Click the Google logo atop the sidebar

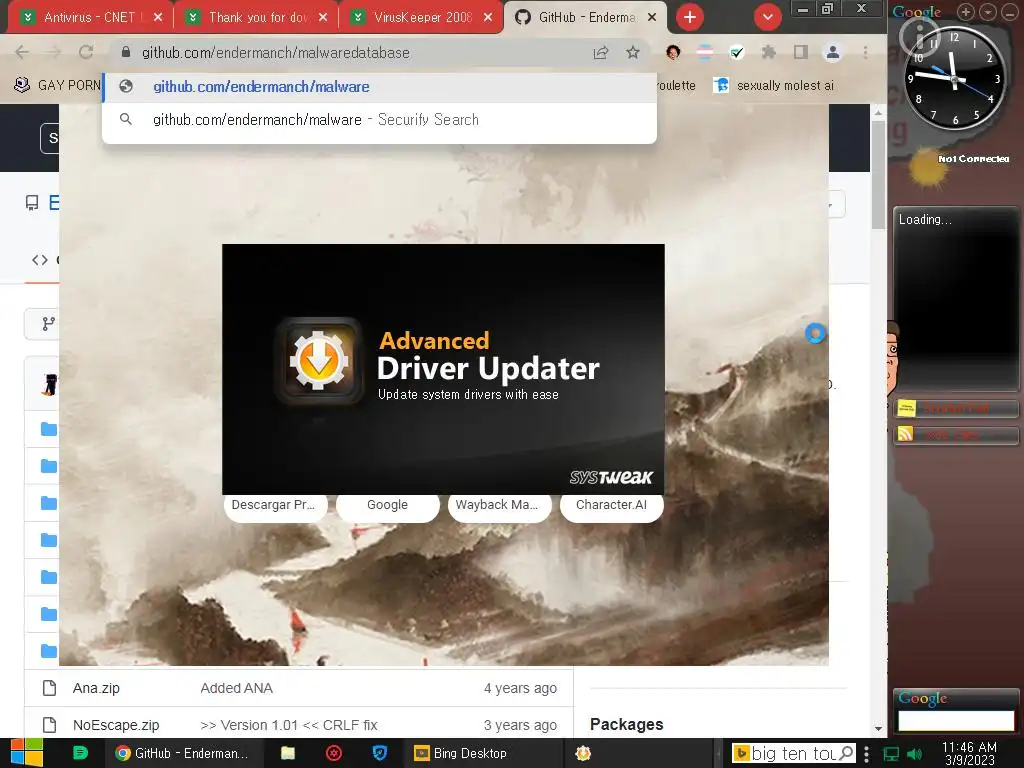pos(917,12)
